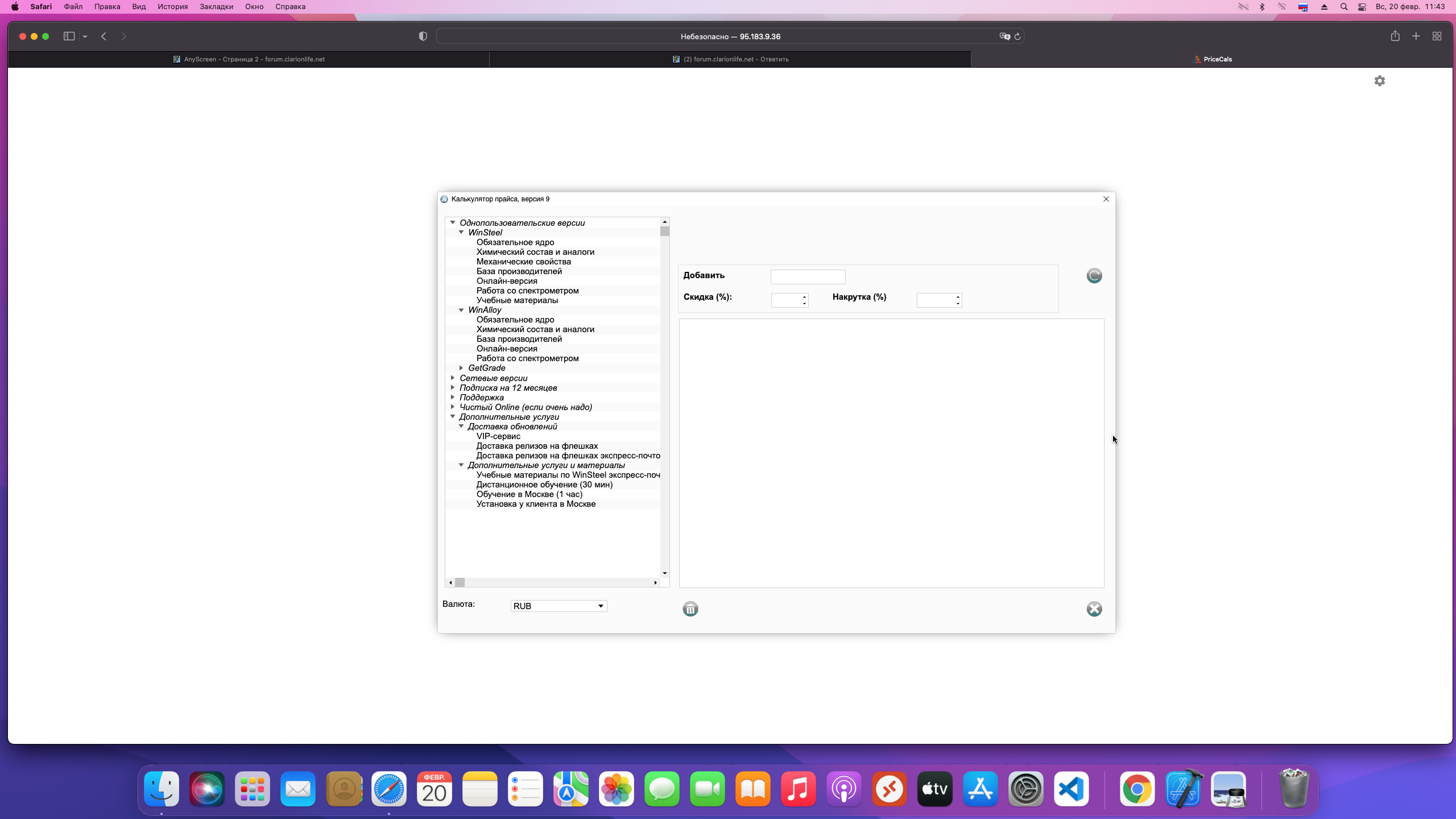
Task: Click the tree's horizontal scrollbar right arrow
Action: click(655, 582)
